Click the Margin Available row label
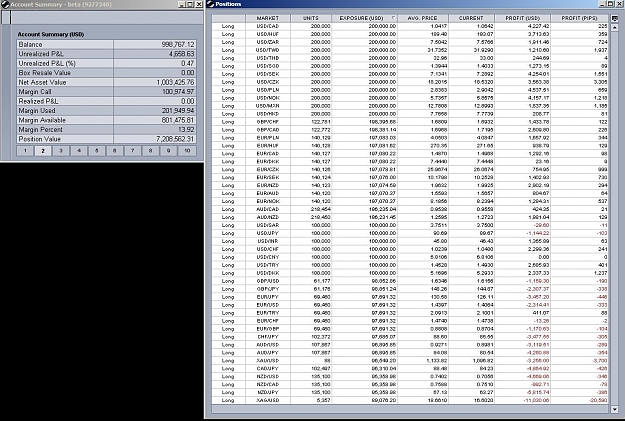The height and width of the screenshot is (421, 625). [42, 120]
